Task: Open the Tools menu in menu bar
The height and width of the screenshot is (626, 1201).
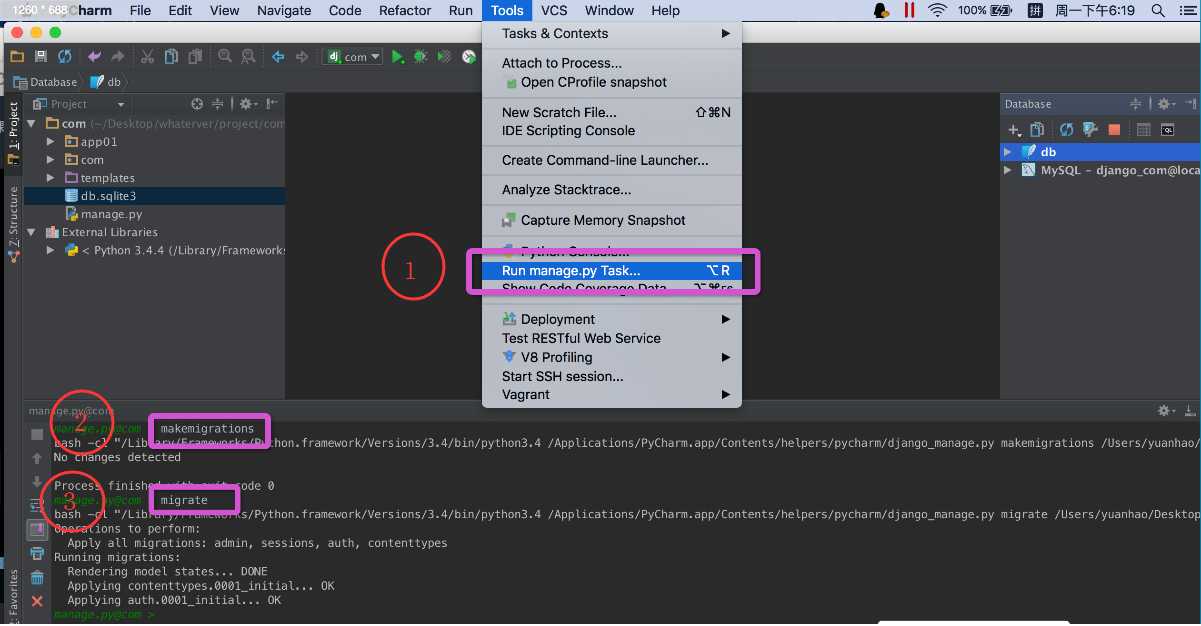Action: (x=507, y=10)
